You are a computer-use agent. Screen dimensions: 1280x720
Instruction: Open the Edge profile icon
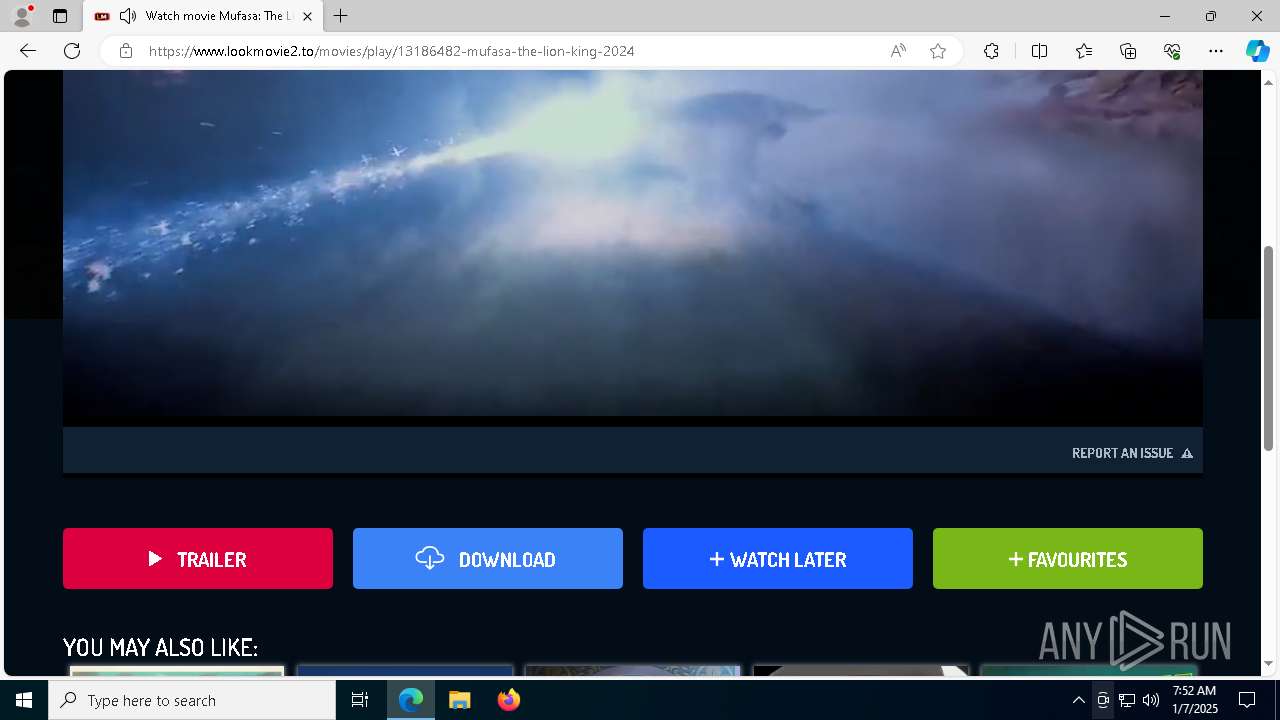click(22, 16)
